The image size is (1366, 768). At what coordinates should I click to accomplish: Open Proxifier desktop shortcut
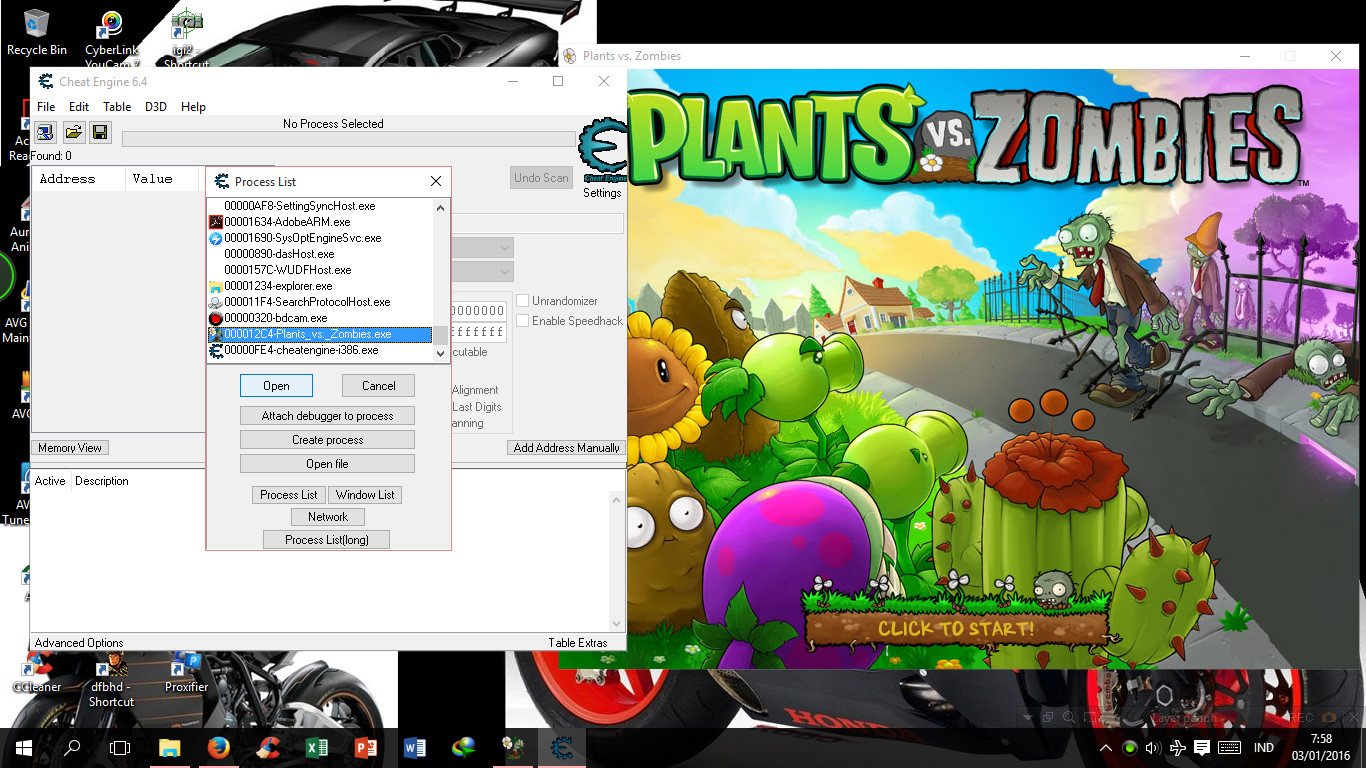click(x=186, y=671)
